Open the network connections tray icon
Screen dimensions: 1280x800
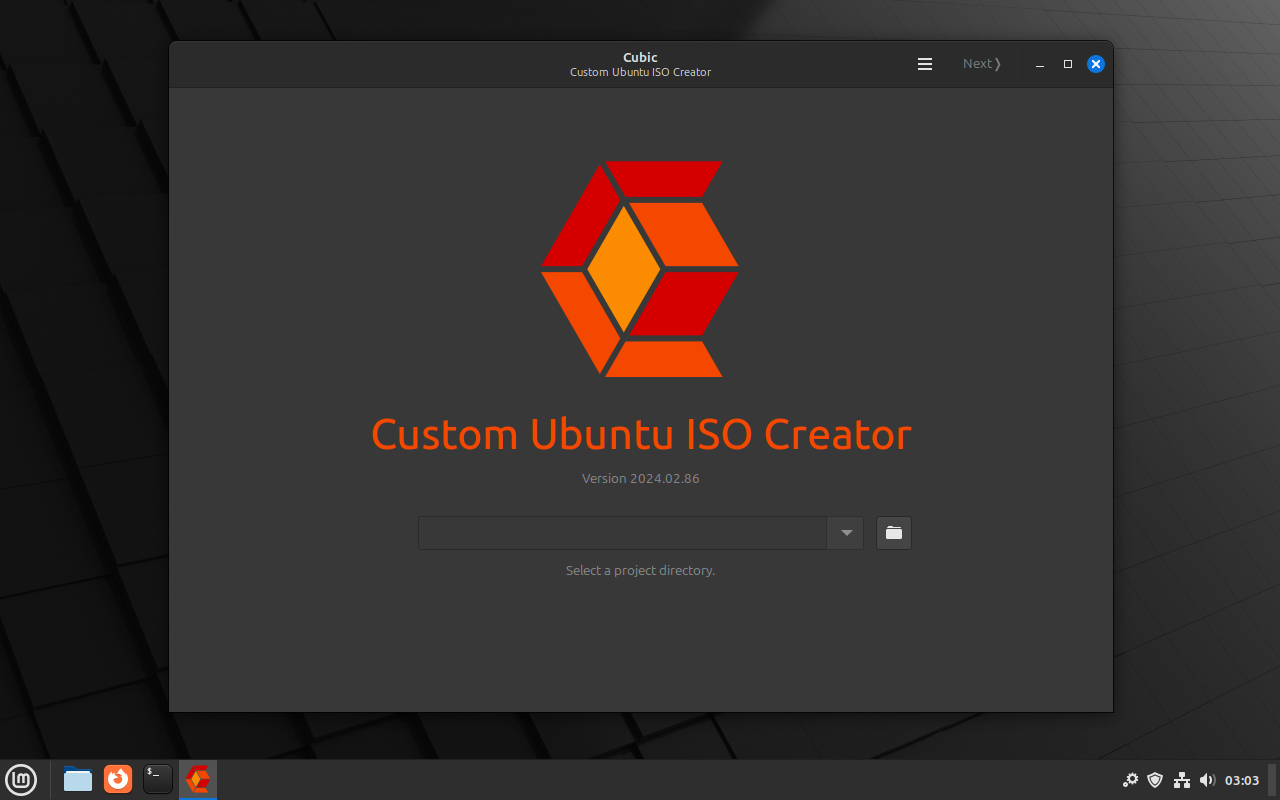(1182, 780)
